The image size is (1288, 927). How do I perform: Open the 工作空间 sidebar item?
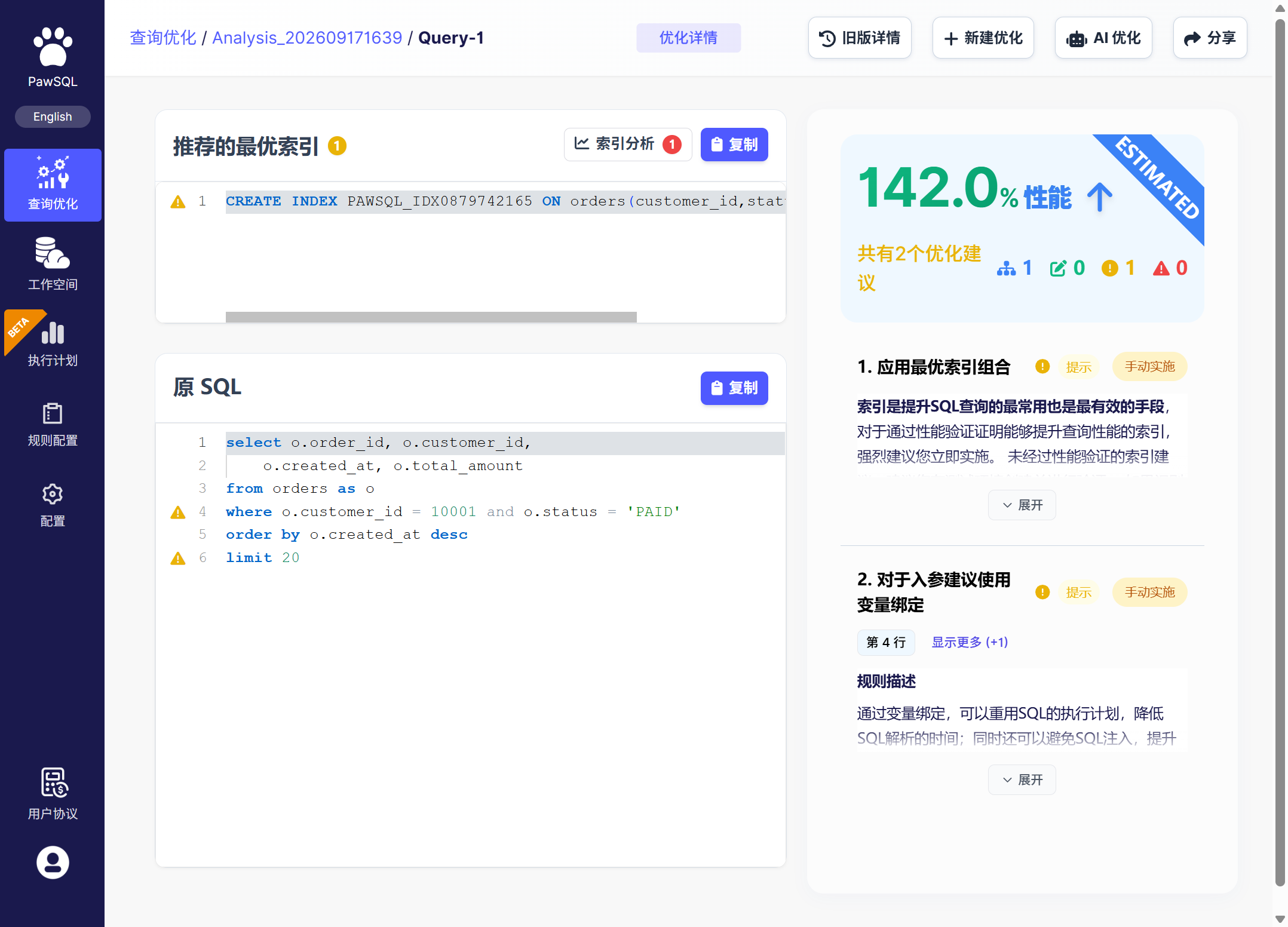(x=53, y=263)
